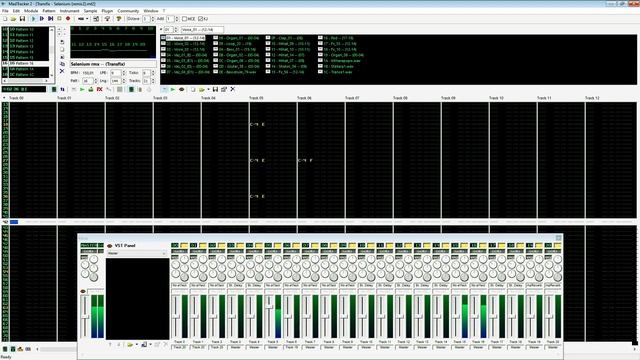Click the Octave spinner arrows

click(153, 19)
